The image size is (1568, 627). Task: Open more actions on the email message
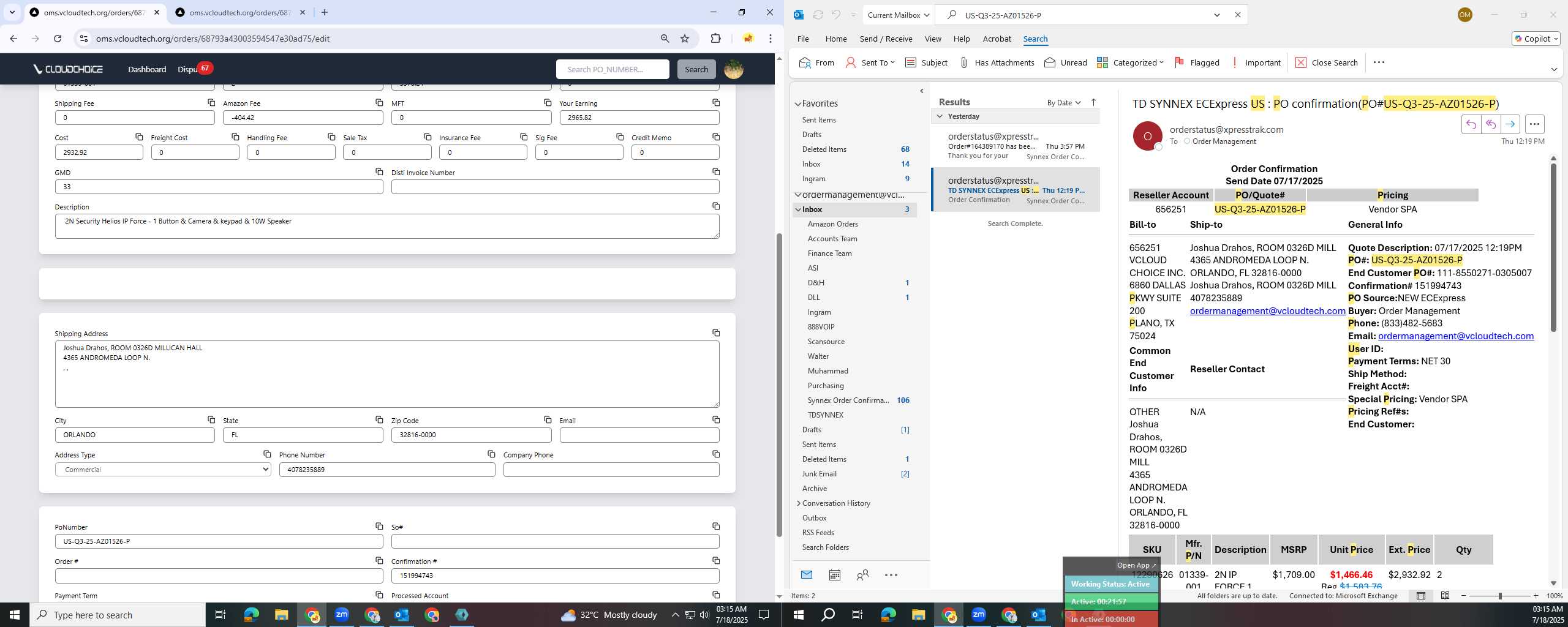pos(1534,124)
